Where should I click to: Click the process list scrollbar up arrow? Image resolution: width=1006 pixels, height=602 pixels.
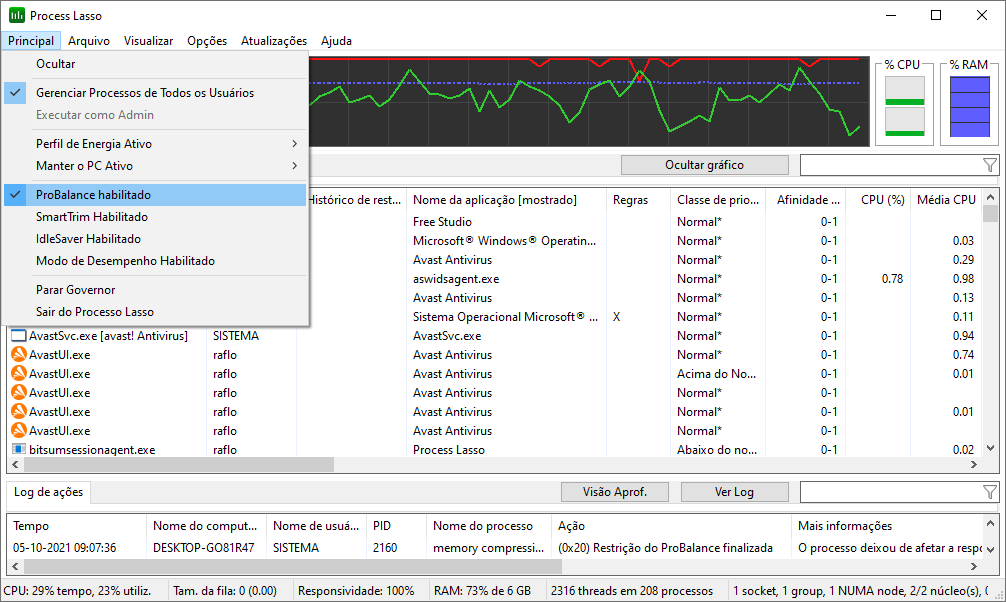click(990, 197)
